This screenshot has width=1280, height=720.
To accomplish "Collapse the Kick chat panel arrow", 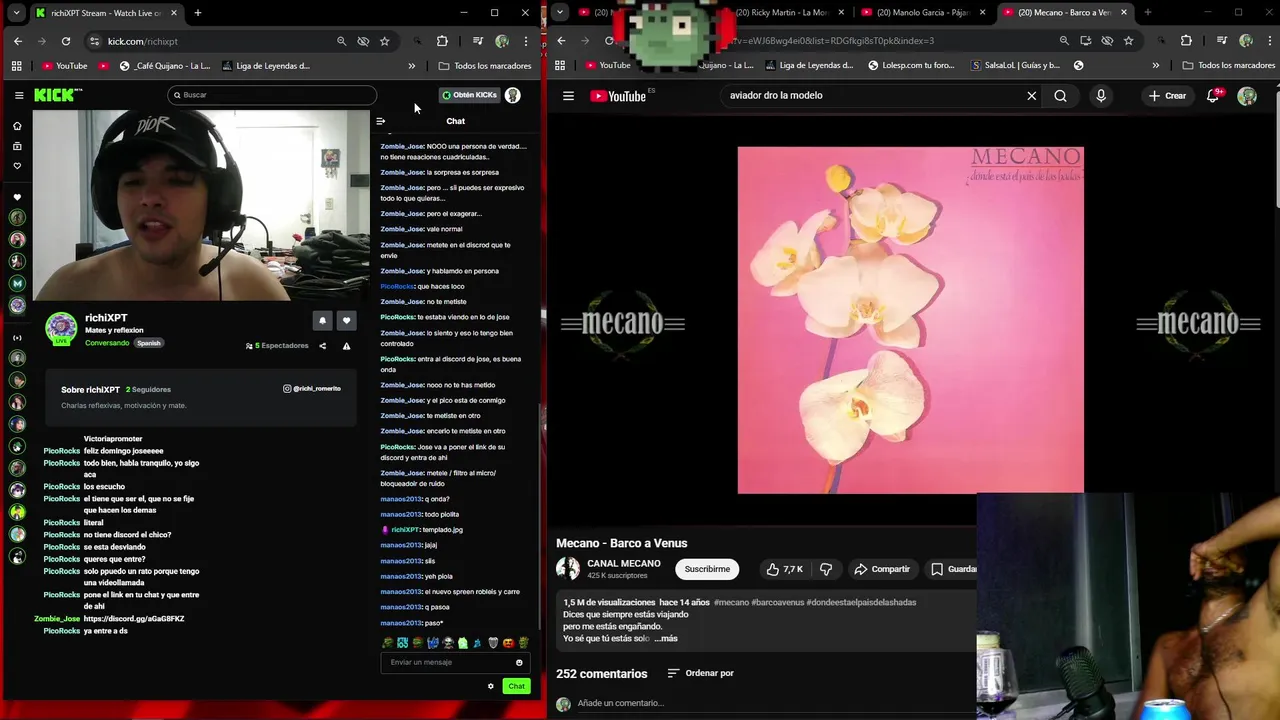I will coord(380,121).
